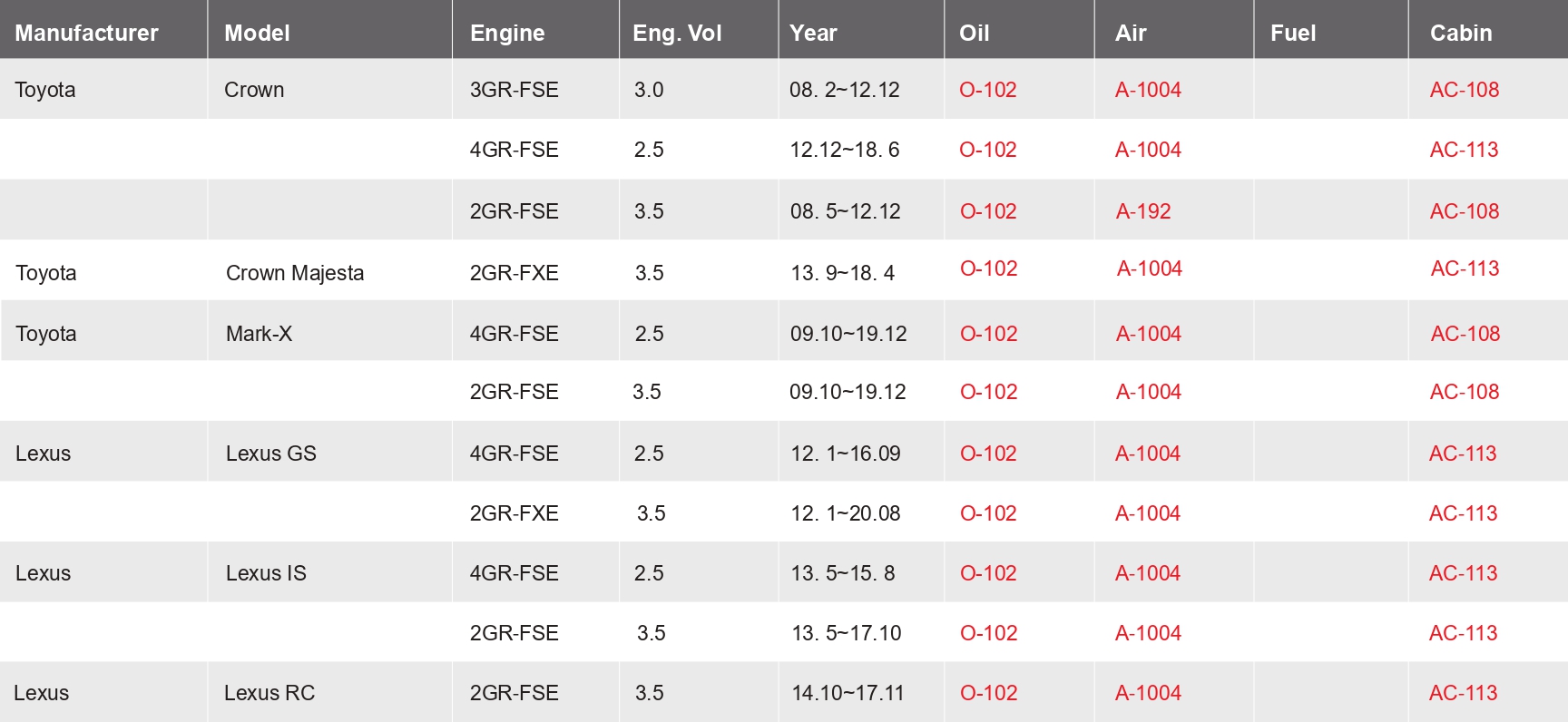Image resolution: width=1568 pixels, height=722 pixels.
Task: Select the Lexus RC model cell
Action: pyautogui.click(x=269, y=693)
